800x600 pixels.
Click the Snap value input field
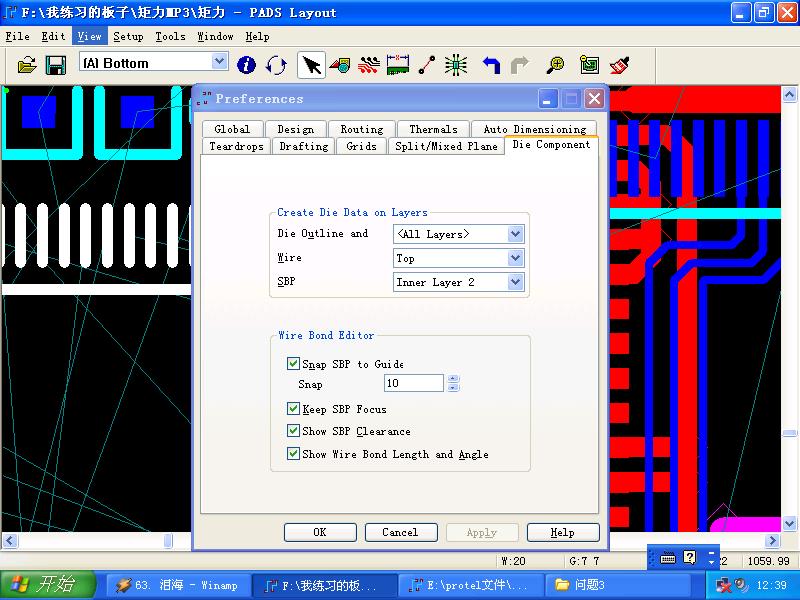click(x=413, y=383)
